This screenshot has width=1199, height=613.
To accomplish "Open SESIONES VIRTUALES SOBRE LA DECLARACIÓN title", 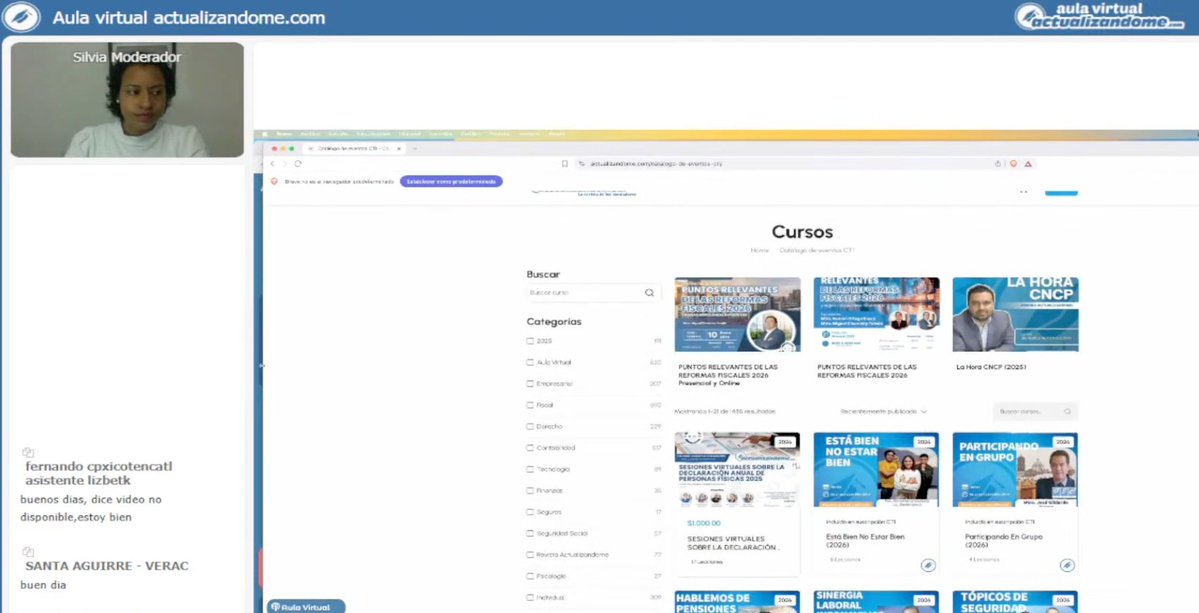I will coord(733,543).
